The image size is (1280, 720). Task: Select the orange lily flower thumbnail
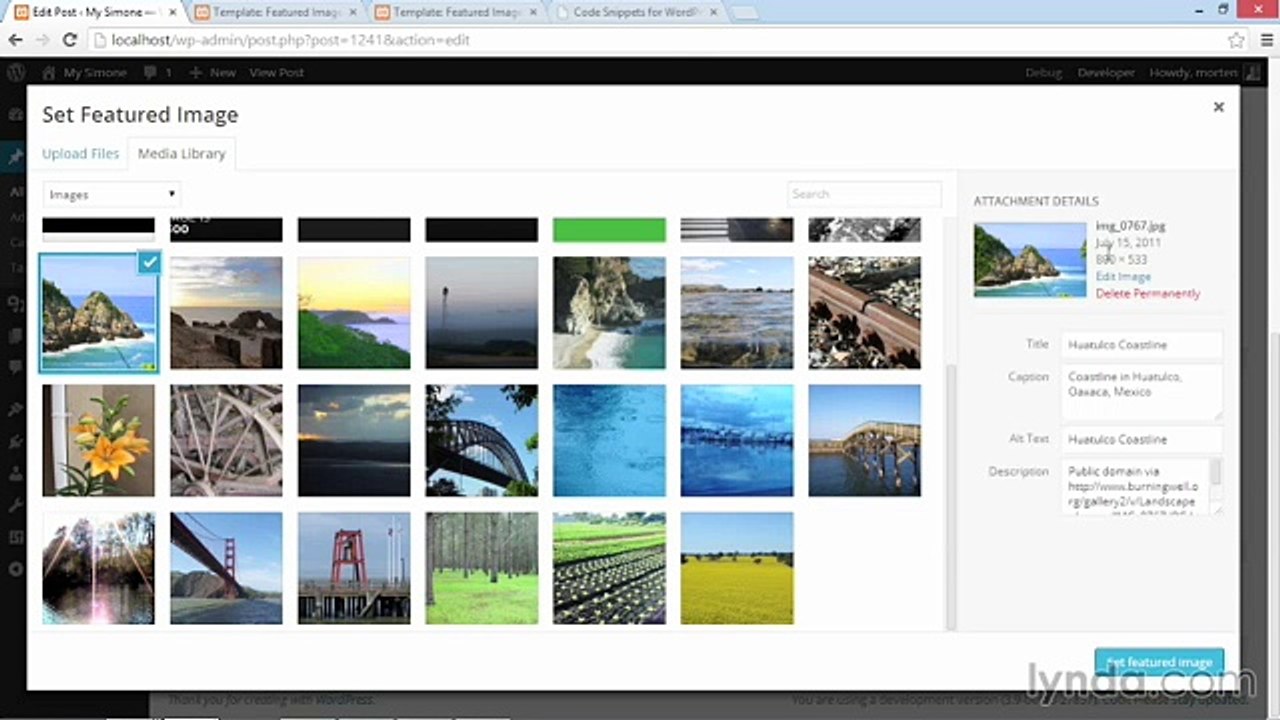pos(99,441)
